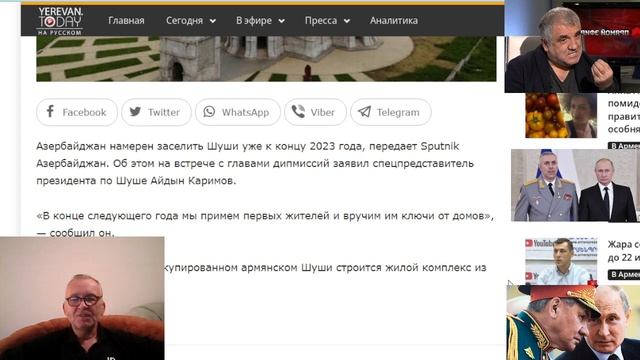Click the webcam overlay of man with glasses

click(x=82, y=298)
